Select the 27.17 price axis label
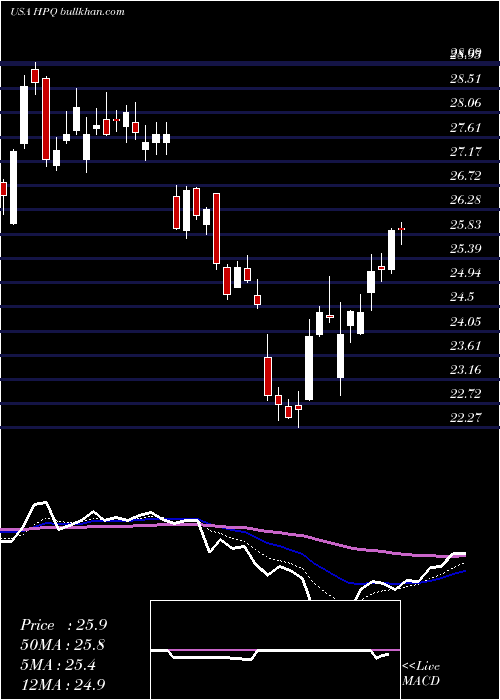This screenshot has width=500, height=700. coord(466,152)
